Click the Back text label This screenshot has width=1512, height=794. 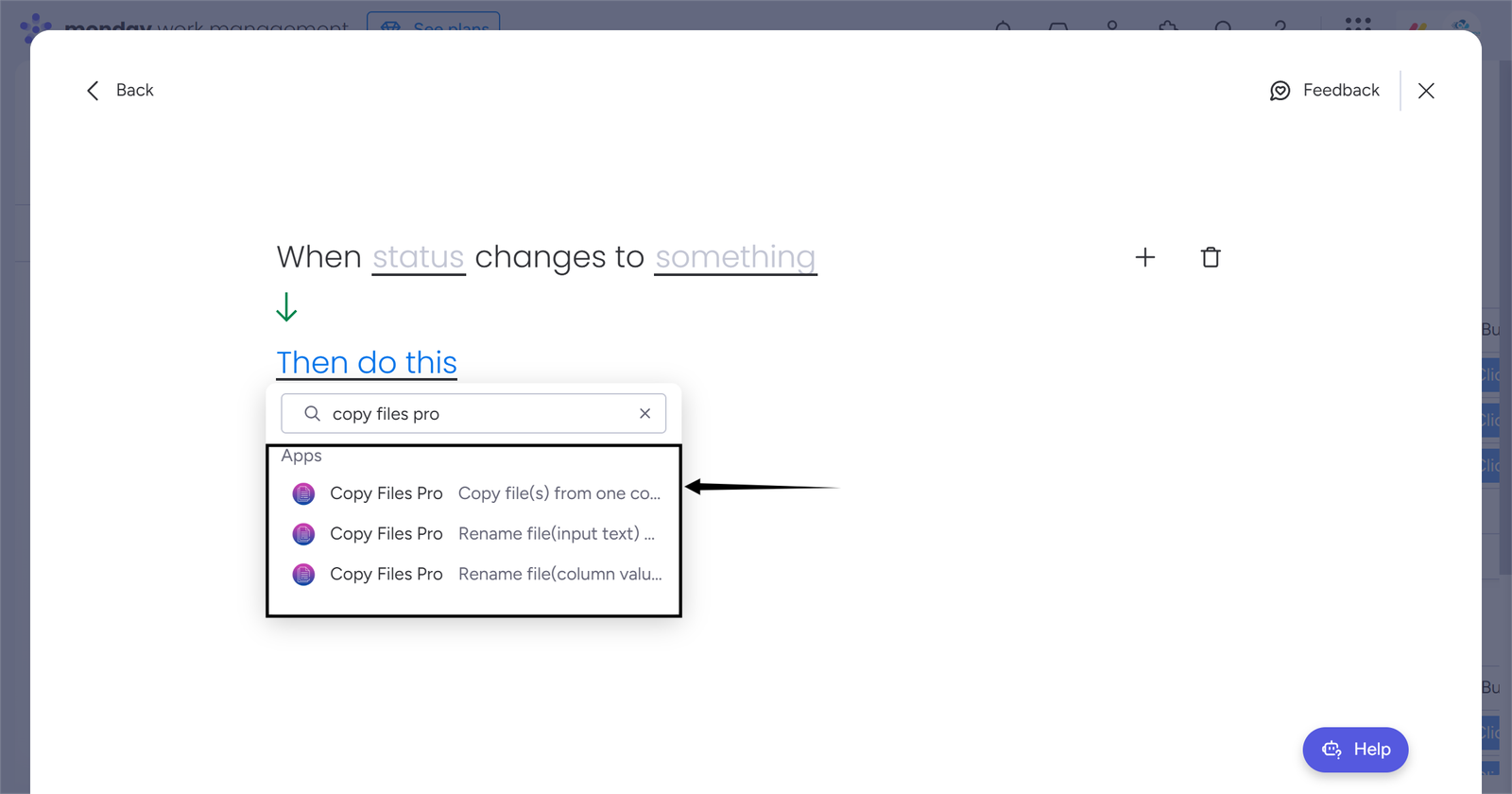135,90
